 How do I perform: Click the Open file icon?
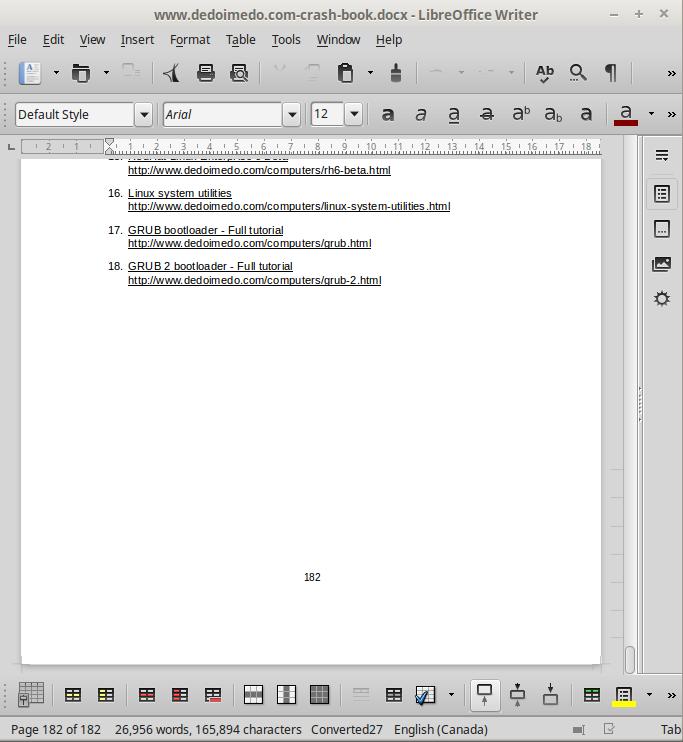click(x=81, y=73)
